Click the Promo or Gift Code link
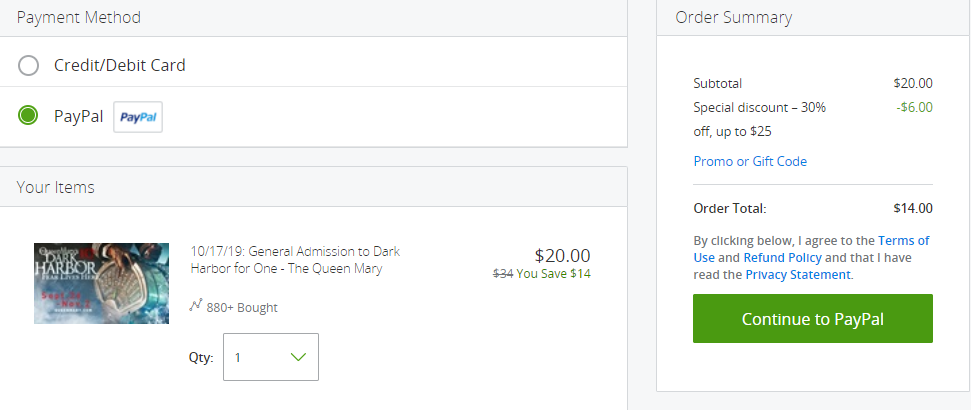Screen dimensions: 971x410 [x=750, y=162]
